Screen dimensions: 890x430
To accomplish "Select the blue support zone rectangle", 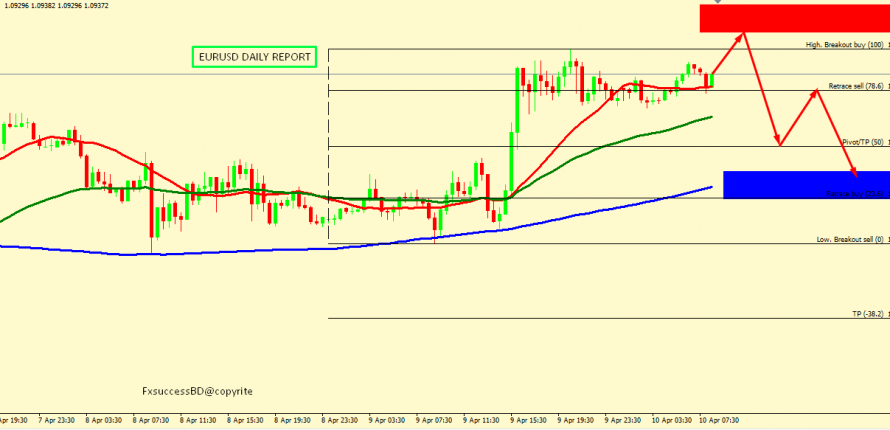I will (805, 184).
